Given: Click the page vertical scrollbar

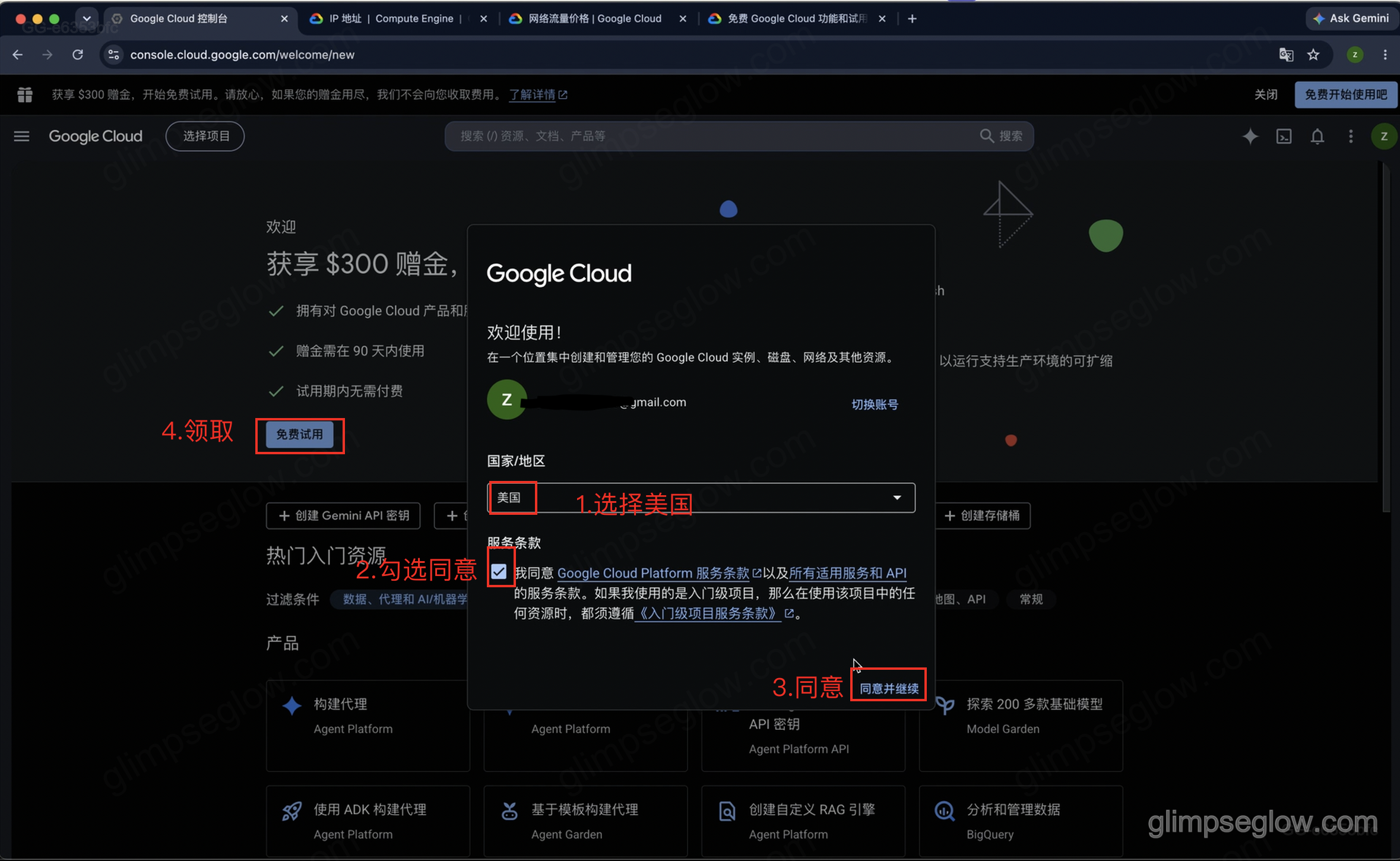Looking at the screenshot, I should [1386, 338].
